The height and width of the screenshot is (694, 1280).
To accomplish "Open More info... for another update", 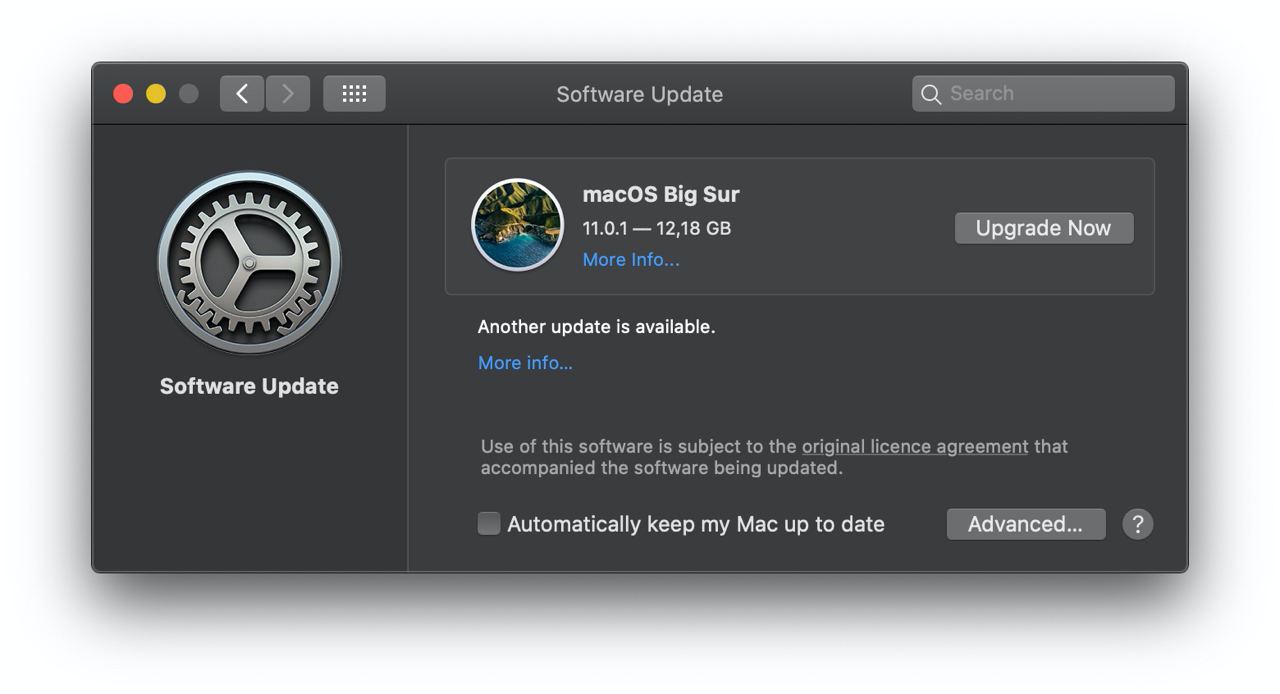I will click(x=525, y=363).
